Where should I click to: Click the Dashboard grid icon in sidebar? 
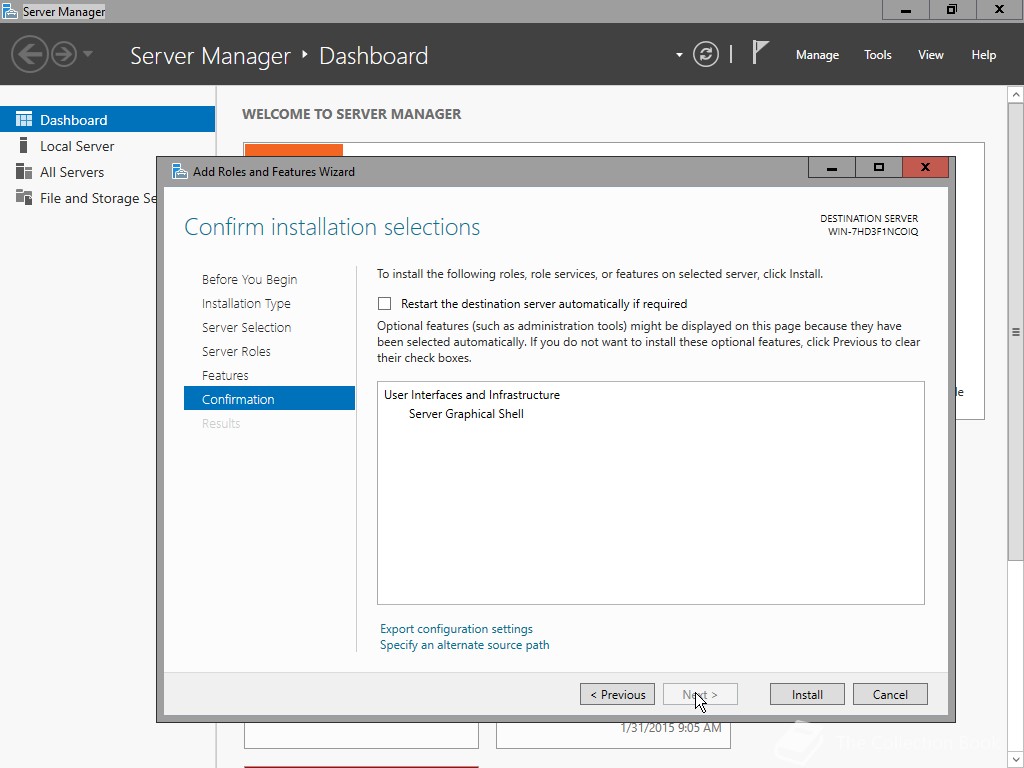click(24, 119)
